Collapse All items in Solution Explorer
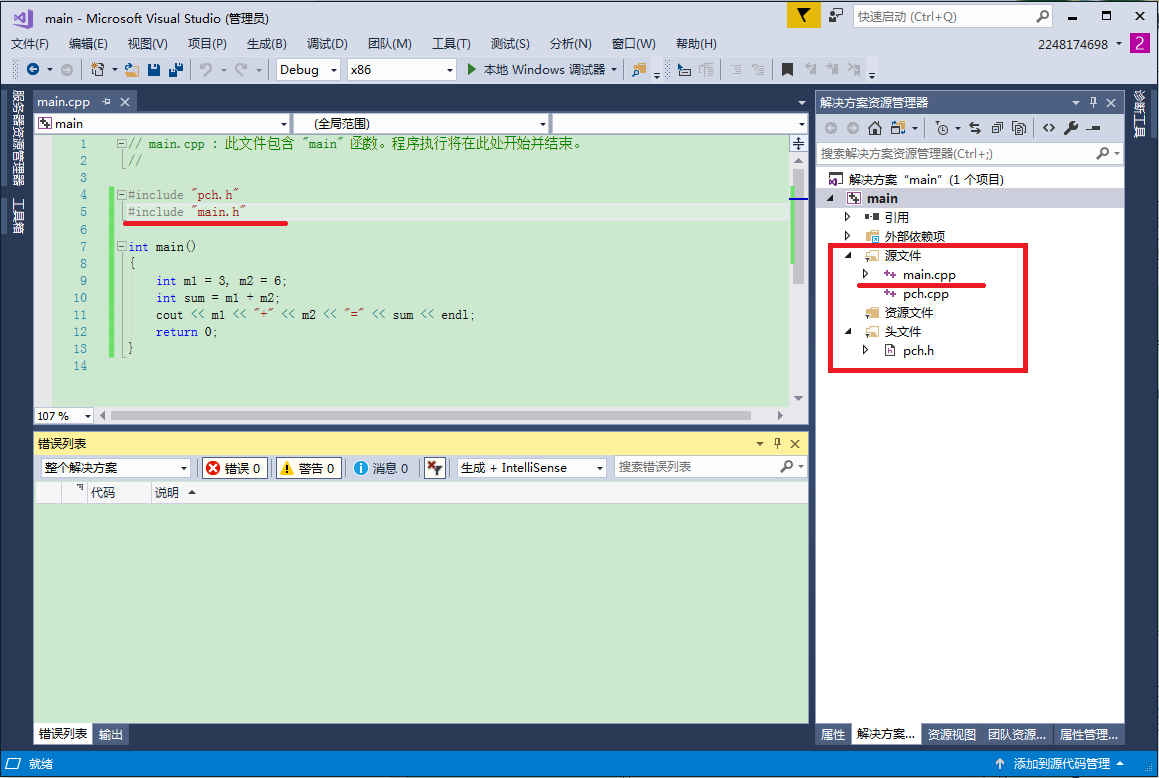 (x=995, y=128)
